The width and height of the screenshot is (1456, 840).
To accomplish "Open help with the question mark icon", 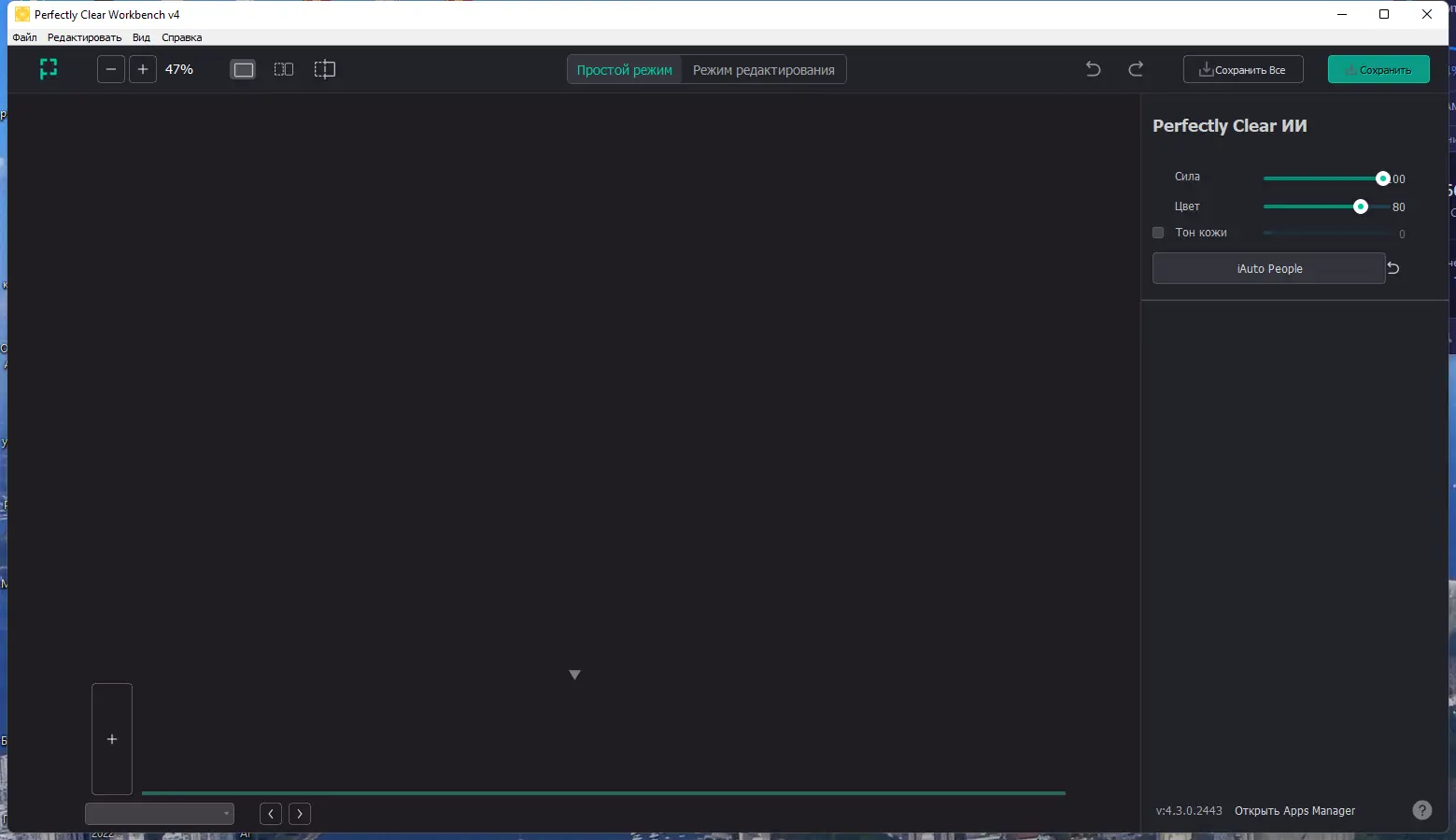I will point(1421,810).
